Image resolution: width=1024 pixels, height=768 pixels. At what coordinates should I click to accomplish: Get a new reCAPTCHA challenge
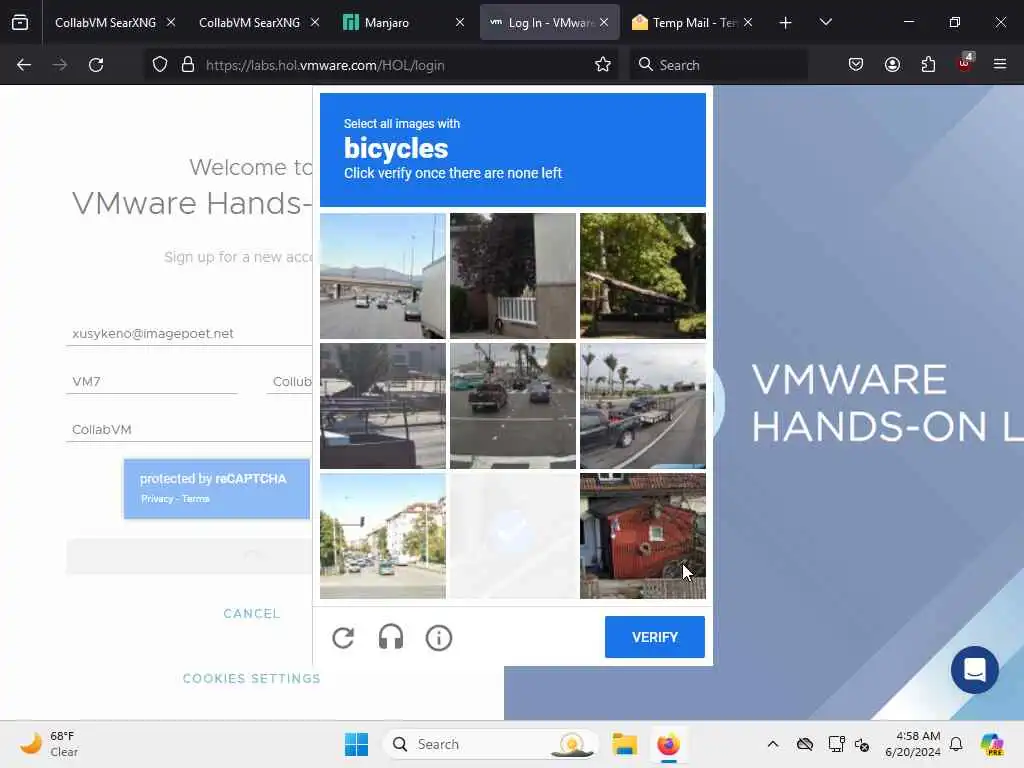click(343, 637)
